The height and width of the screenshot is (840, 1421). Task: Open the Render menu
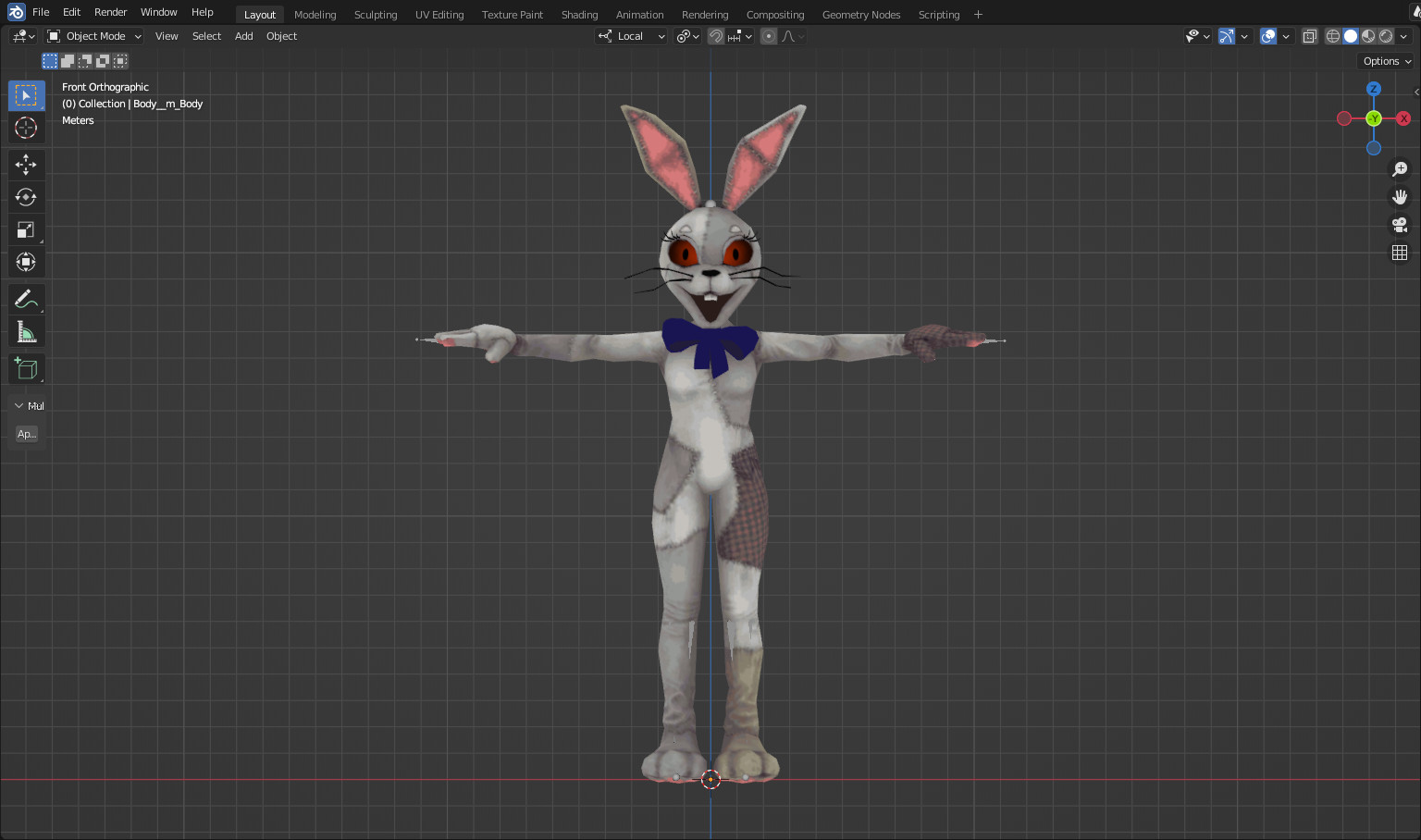tap(110, 12)
